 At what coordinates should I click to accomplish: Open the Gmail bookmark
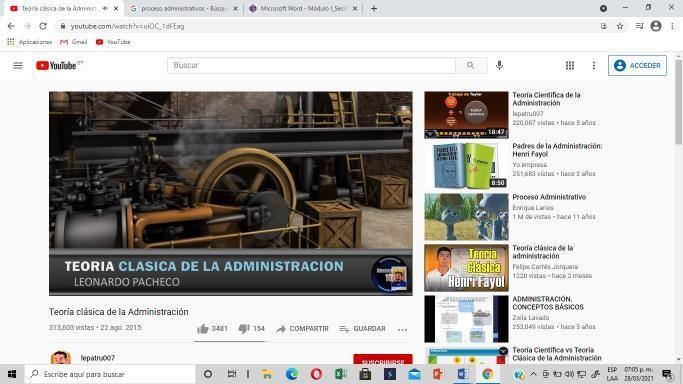[74, 42]
